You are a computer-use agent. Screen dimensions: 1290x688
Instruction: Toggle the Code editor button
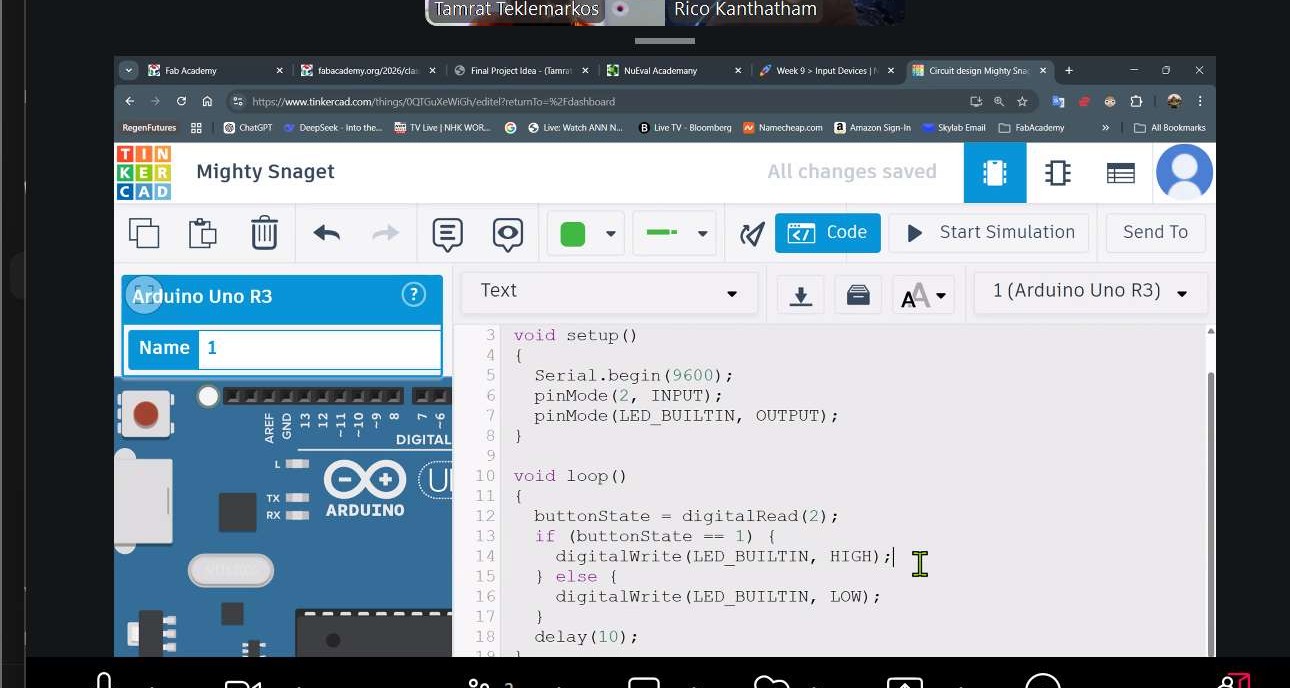827,233
